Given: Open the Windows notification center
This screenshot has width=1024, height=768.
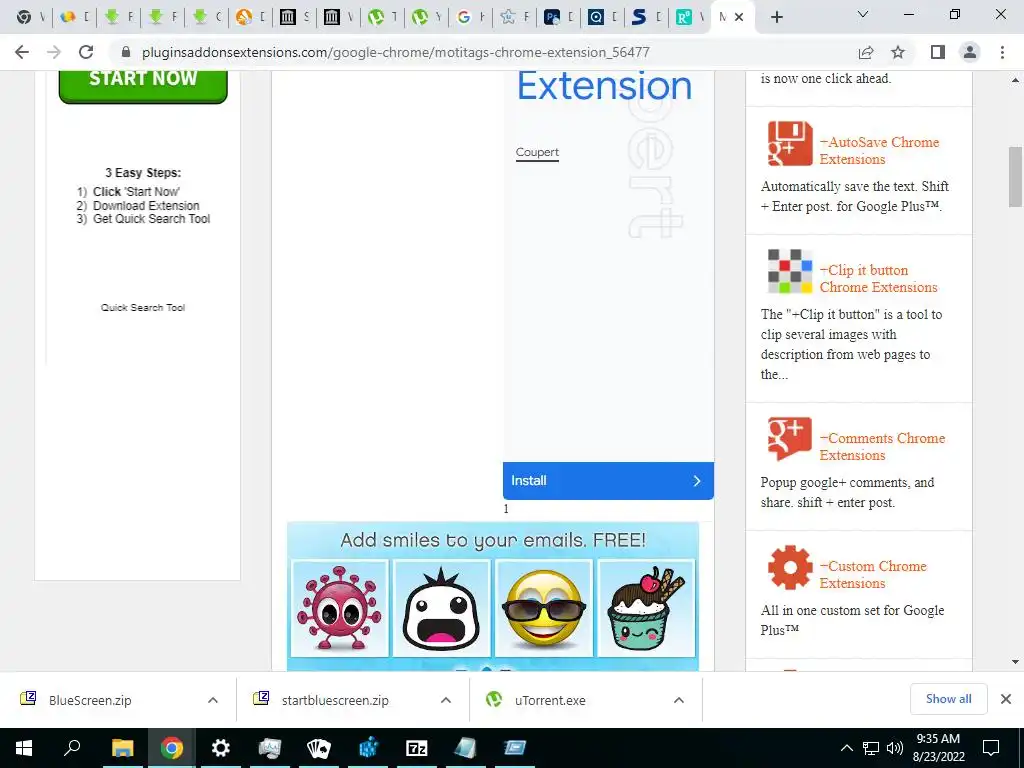Looking at the screenshot, I should coord(991,748).
